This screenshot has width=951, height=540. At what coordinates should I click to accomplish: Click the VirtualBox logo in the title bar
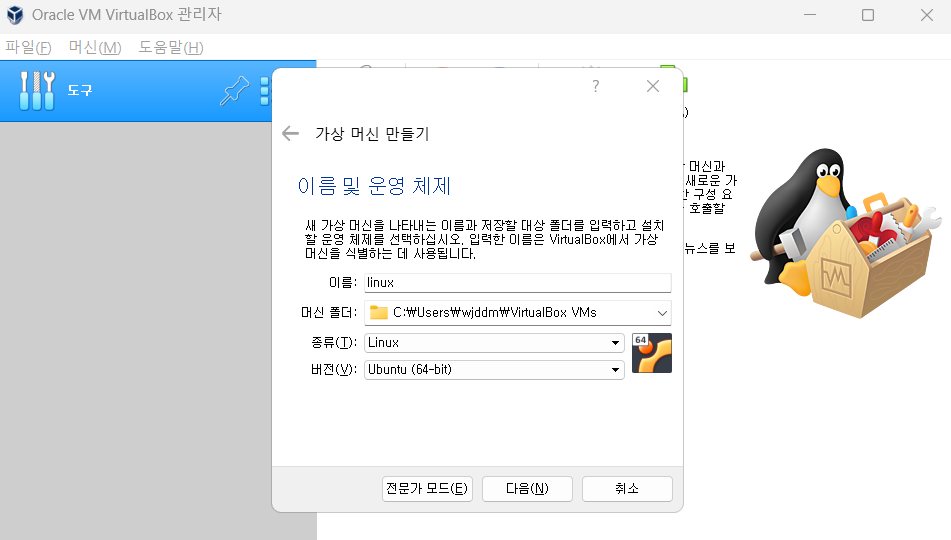click(15, 15)
